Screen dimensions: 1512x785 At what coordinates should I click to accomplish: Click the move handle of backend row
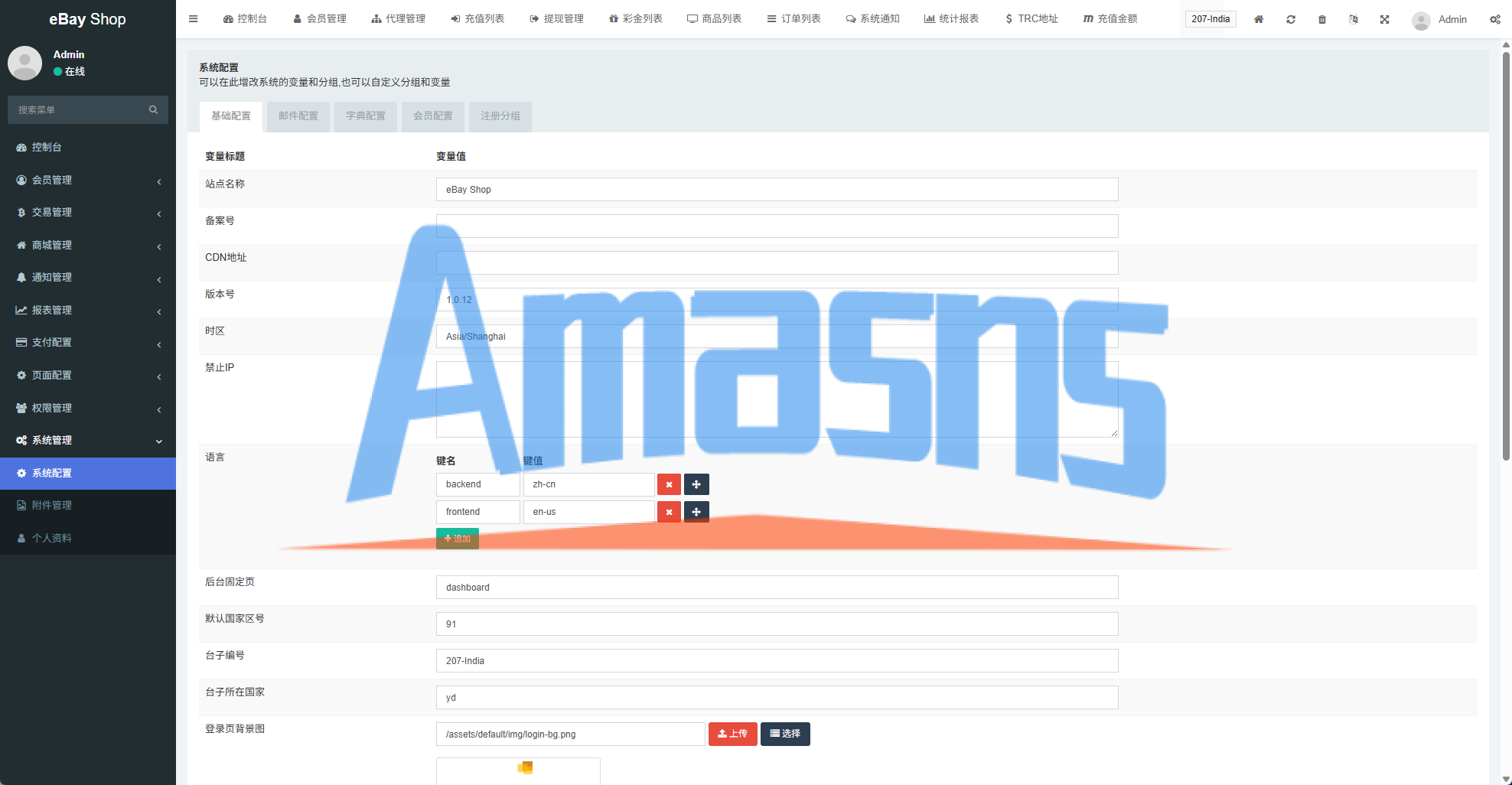[x=696, y=484]
